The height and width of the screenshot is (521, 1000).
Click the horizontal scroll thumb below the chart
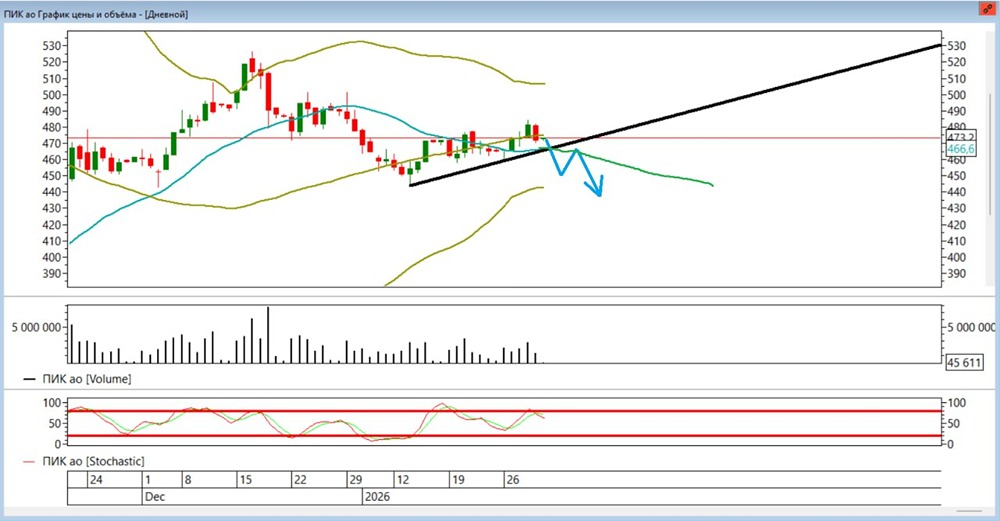969,511
